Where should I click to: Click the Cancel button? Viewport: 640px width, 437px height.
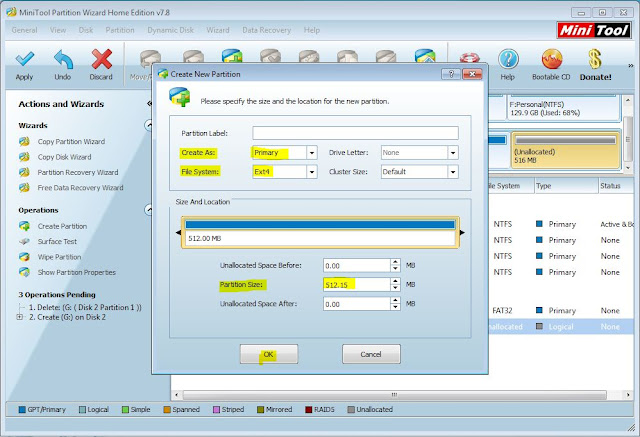pos(371,354)
